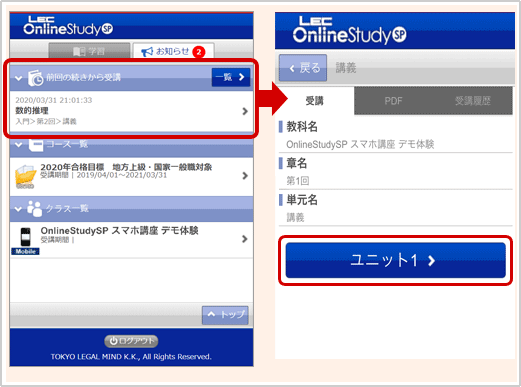Switch to the 受講履歴 tab
The height and width of the screenshot is (387, 521).
(x=473, y=101)
